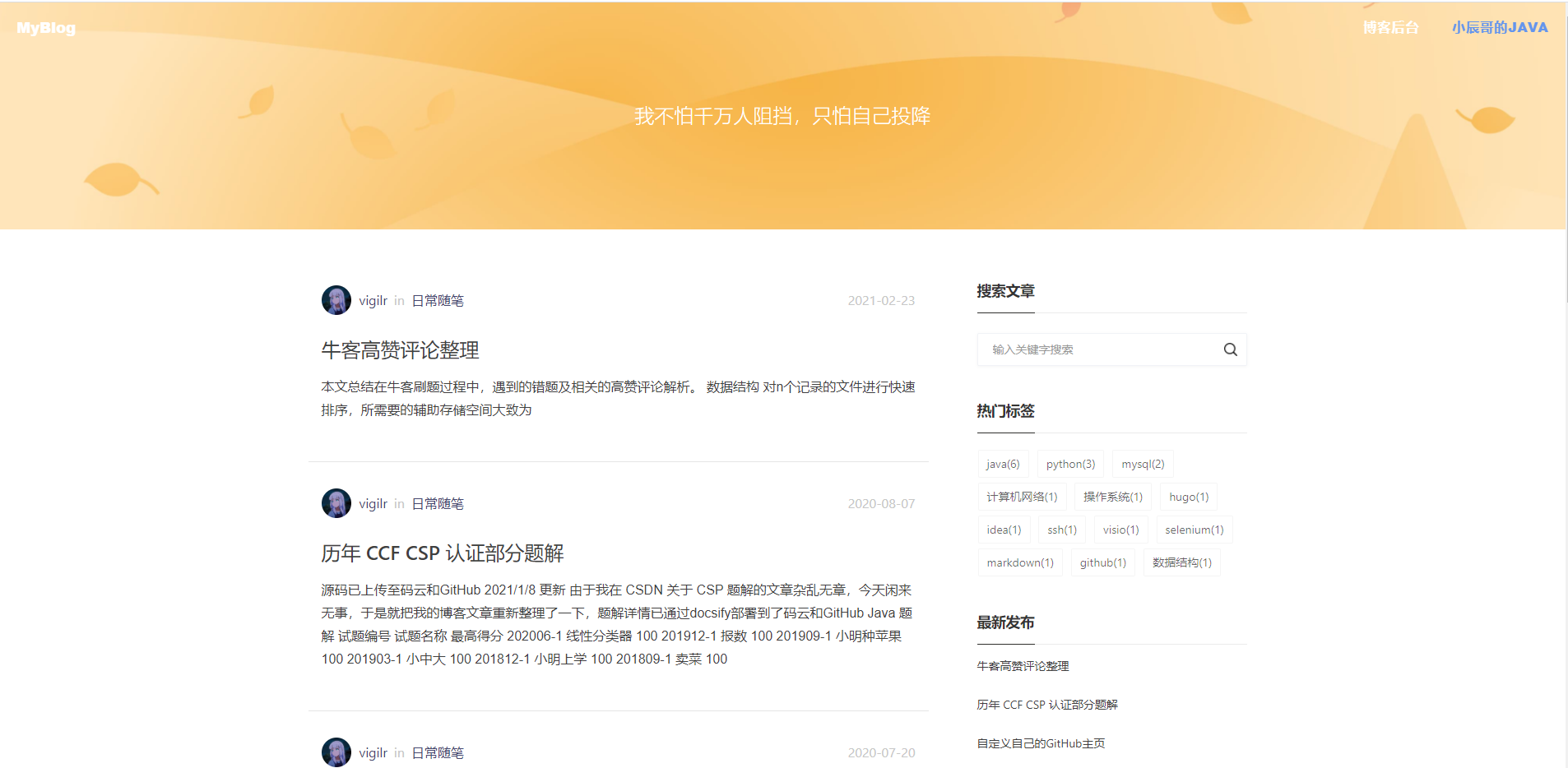Viewport: 1568px width, 768px height.
Task: Open 自定义自己的GitHub主页 in 最新发布
Action: tap(1040, 743)
